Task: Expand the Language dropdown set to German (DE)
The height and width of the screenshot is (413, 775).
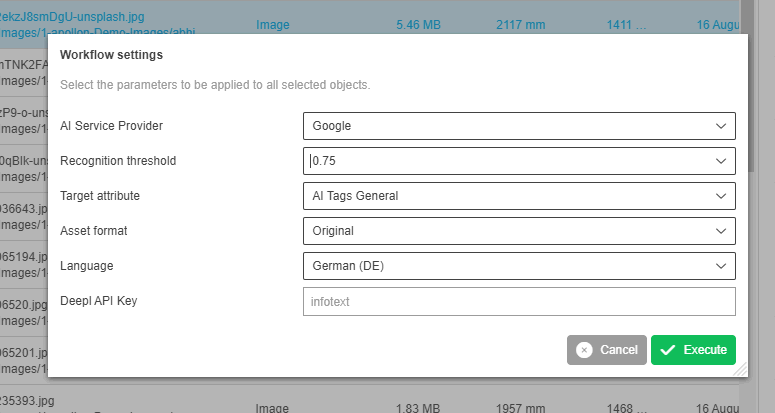Action: pyautogui.click(x=518, y=266)
